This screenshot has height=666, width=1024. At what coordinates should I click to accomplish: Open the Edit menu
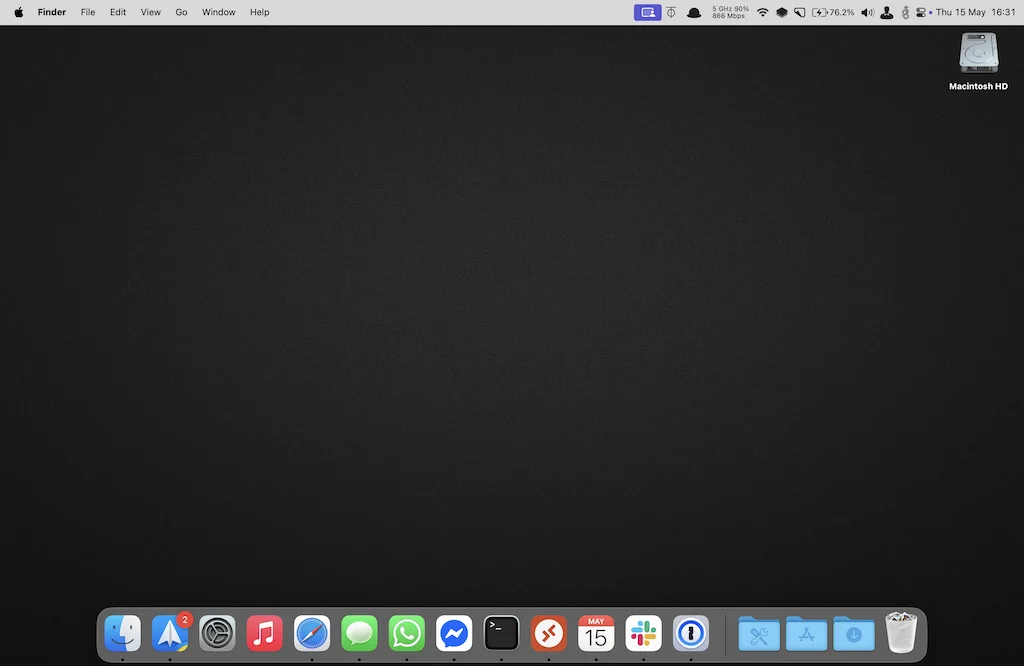[118, 12]
